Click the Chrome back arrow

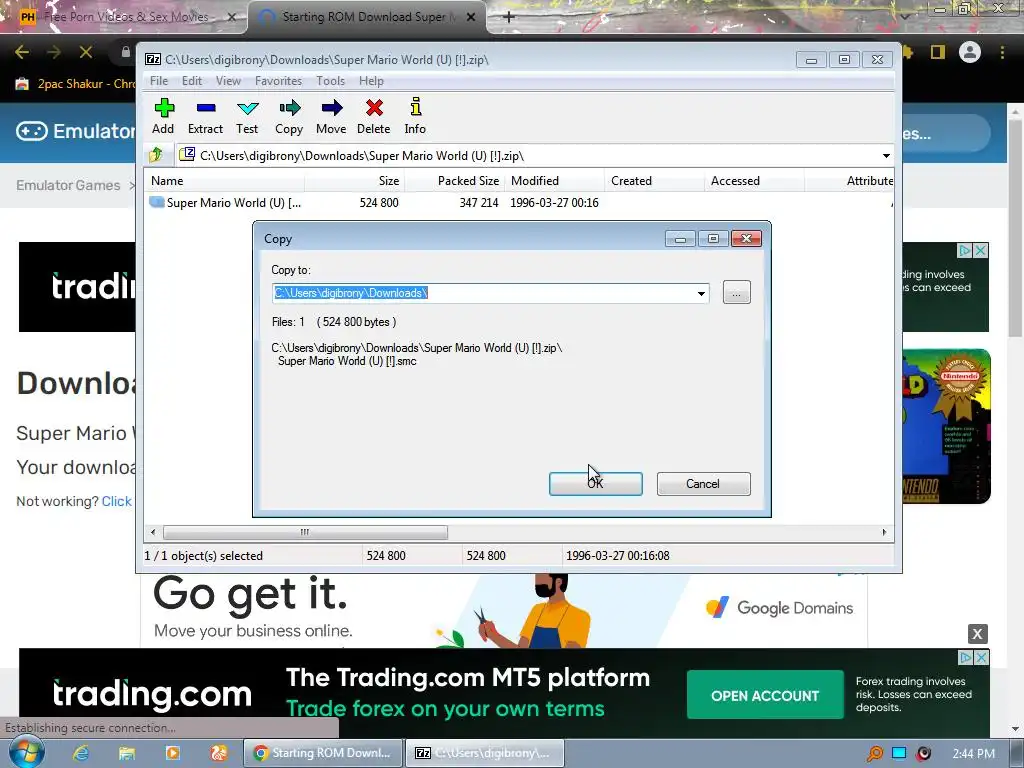tap(22, 52)
